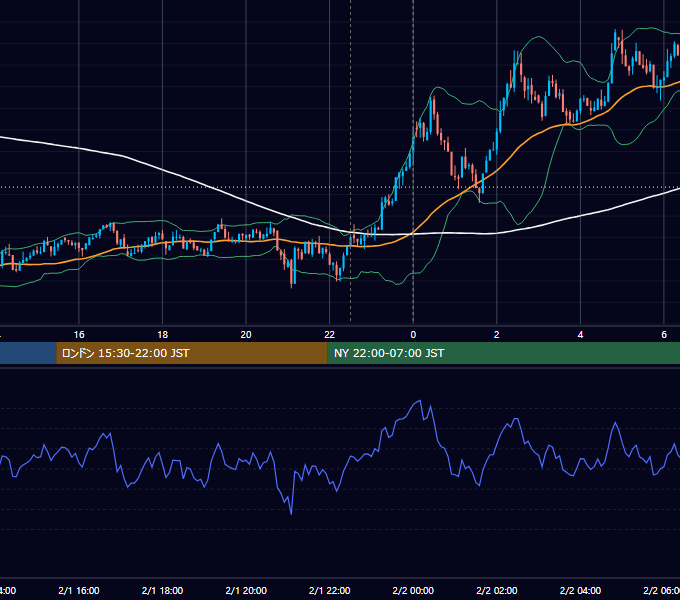This screenshot has width=680, height=600.
Task: Click the NY 22:00-07:00 JST session band
Action: pos(503,353)
